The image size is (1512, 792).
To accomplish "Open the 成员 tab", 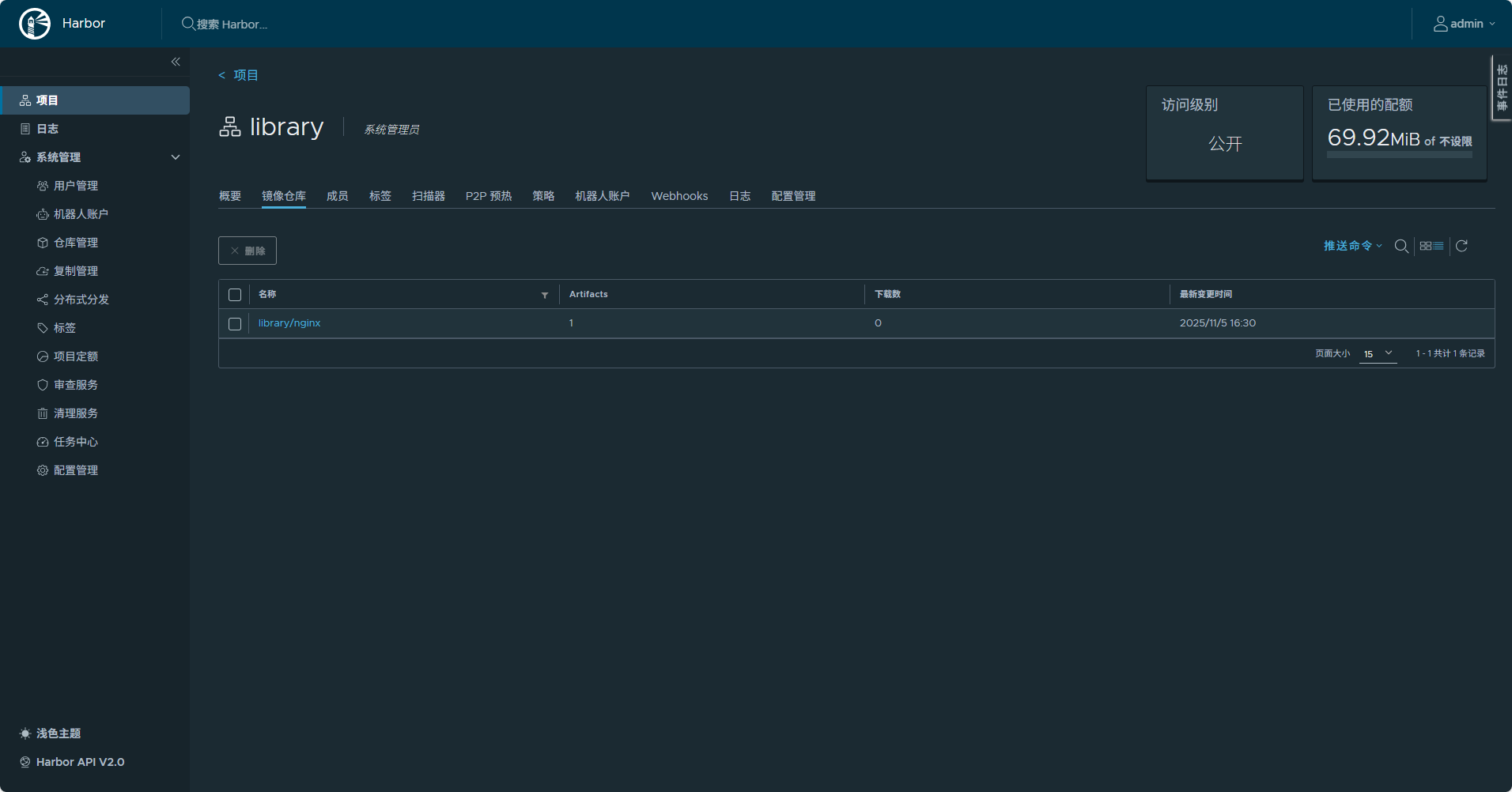I will tap(338, 196).
